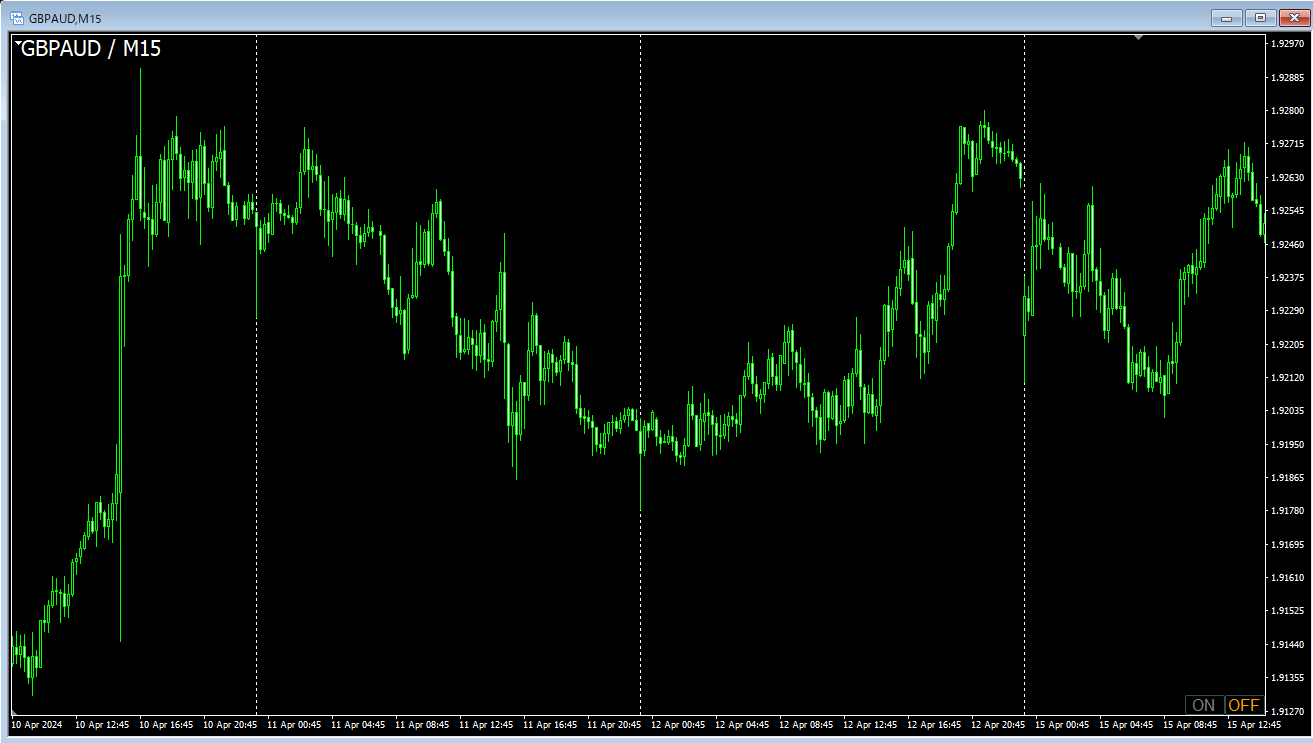Click the gray chart shift triangle marker
This screenshot has width=1313, height=743.
pos(1138,38)
